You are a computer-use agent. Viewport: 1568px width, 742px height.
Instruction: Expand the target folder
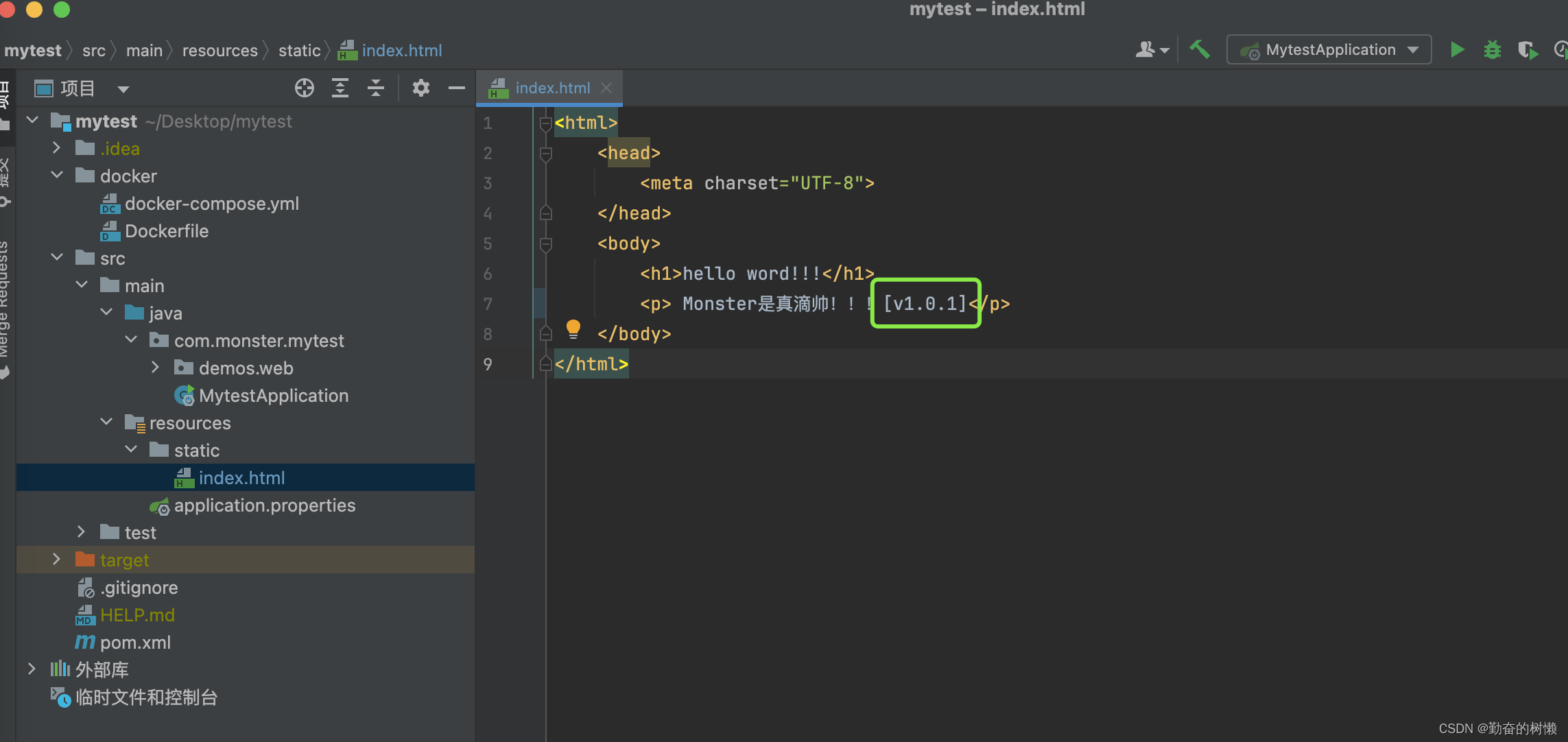[x=57, y=560]
